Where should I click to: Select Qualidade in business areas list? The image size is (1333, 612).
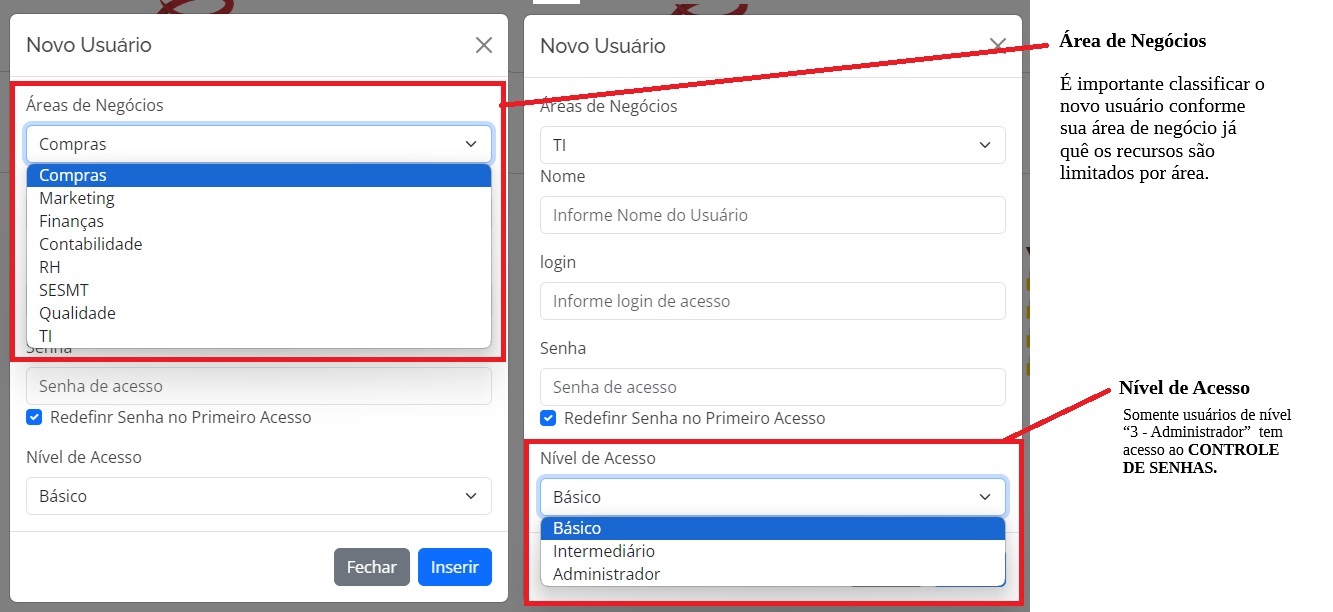[77, 313]
